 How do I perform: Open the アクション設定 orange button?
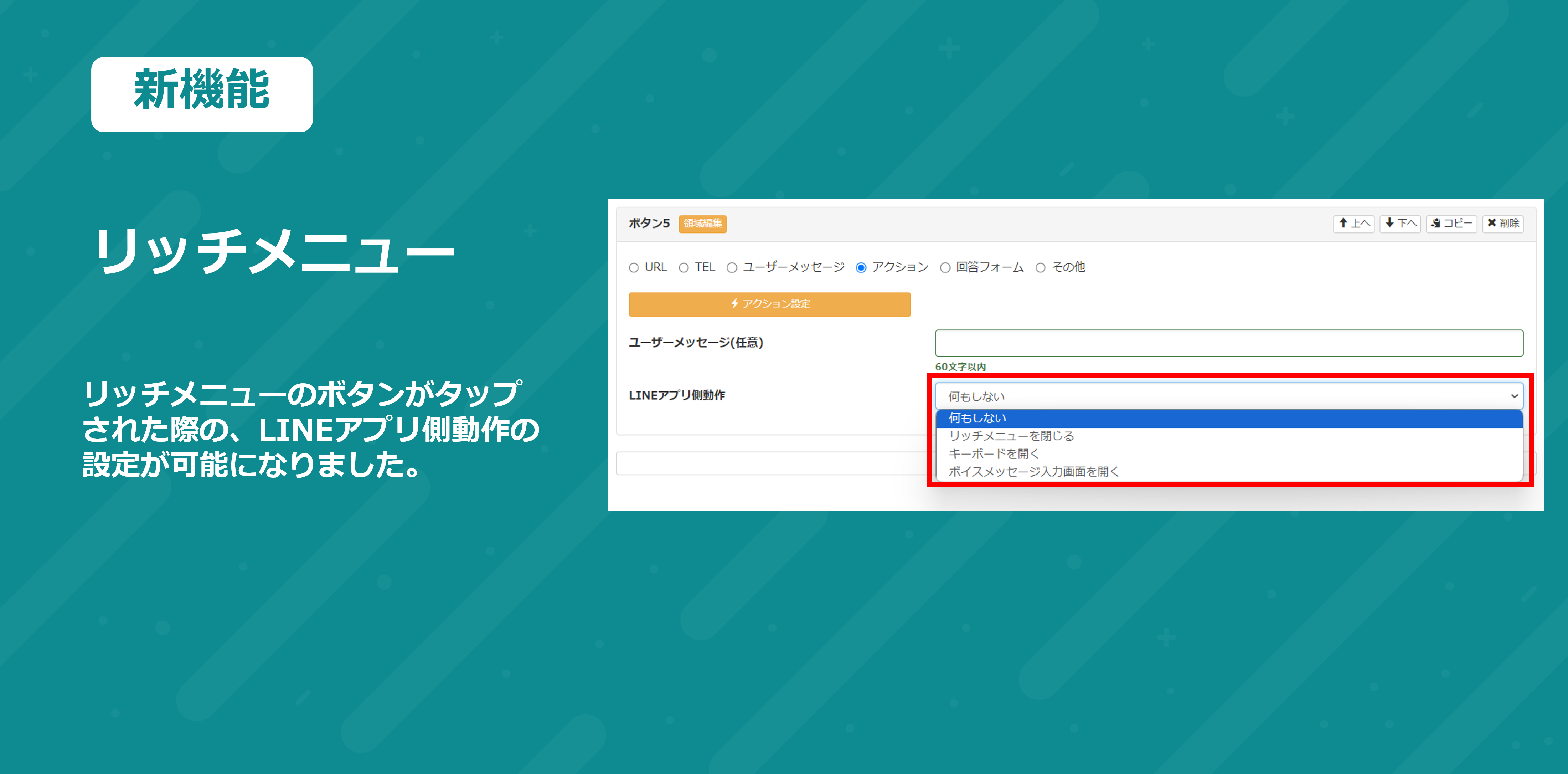[x=769, y=304]
